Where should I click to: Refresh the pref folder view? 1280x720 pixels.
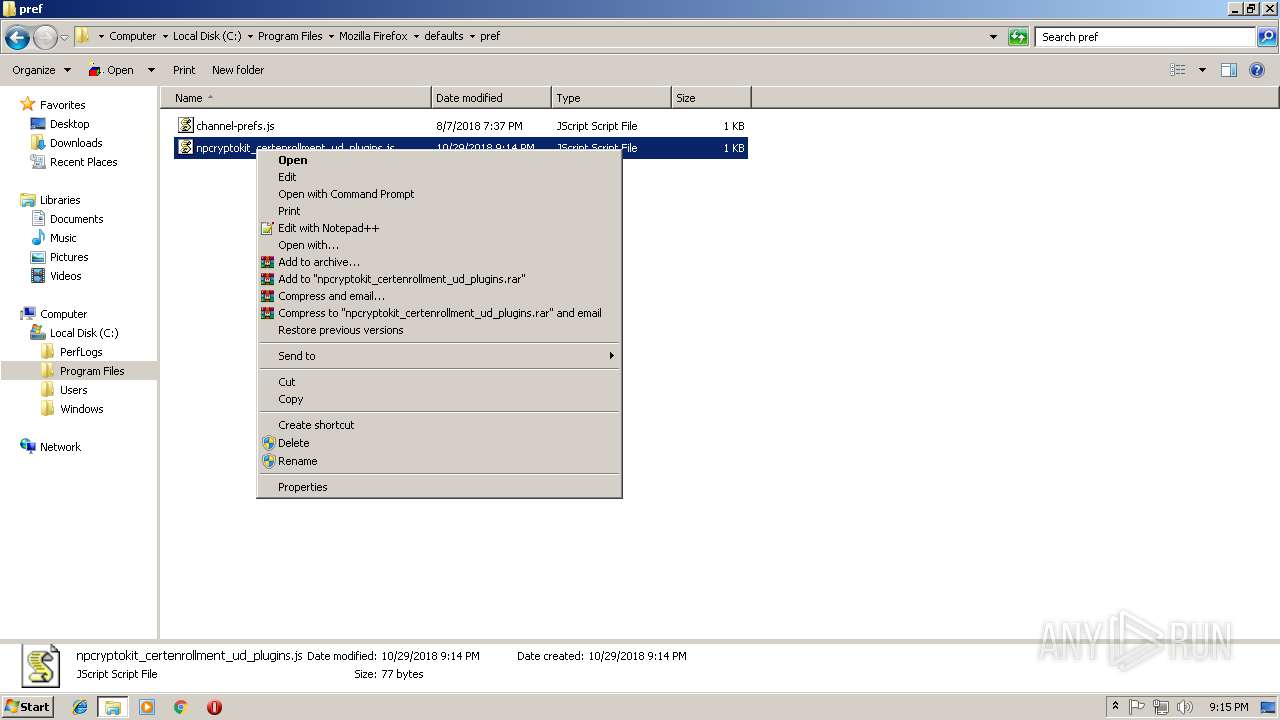pos(1018,37)
